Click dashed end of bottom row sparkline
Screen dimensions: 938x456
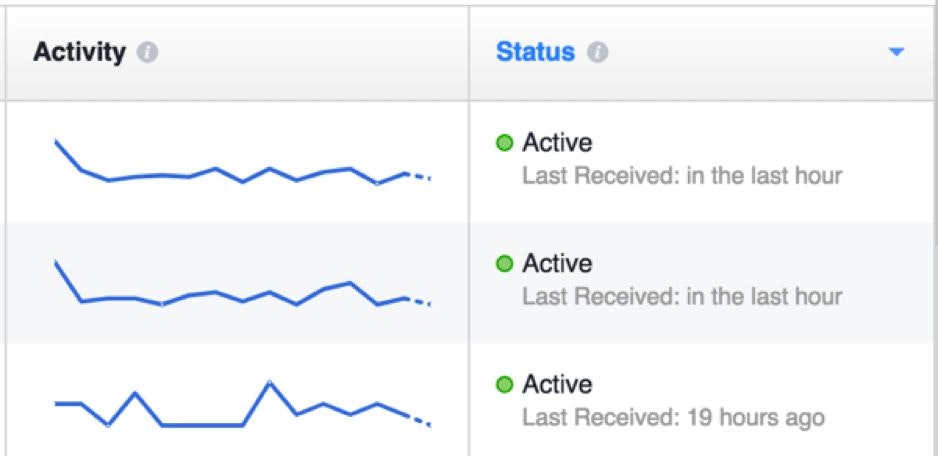420,421
